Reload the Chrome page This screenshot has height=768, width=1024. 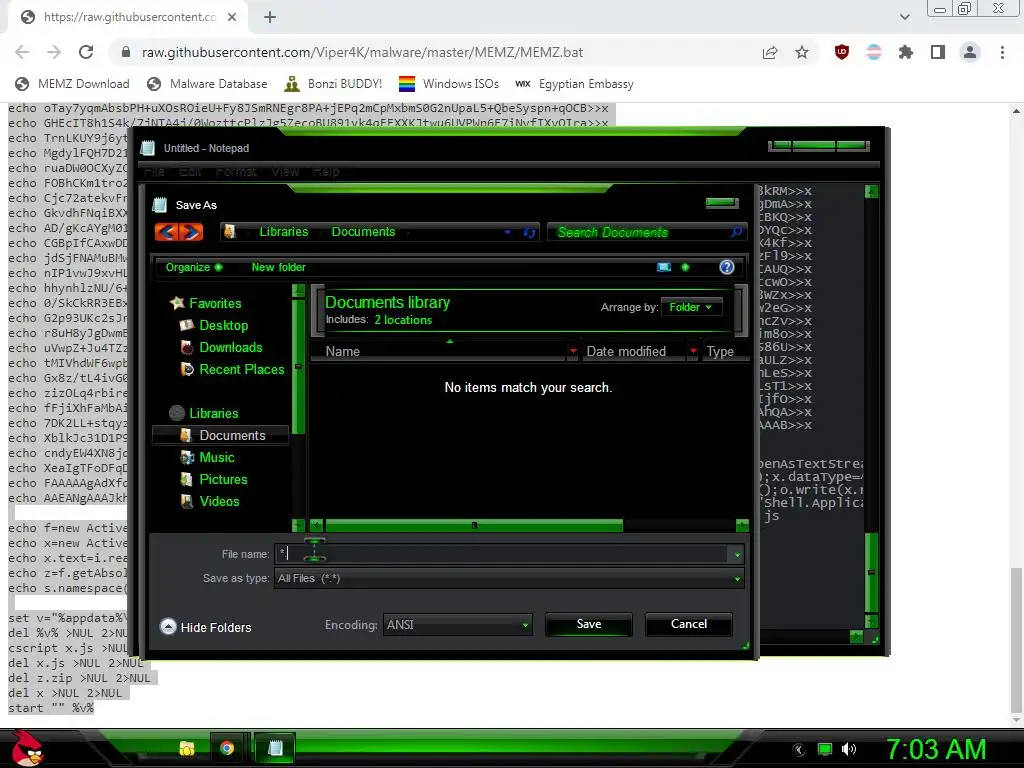[86, 52]
